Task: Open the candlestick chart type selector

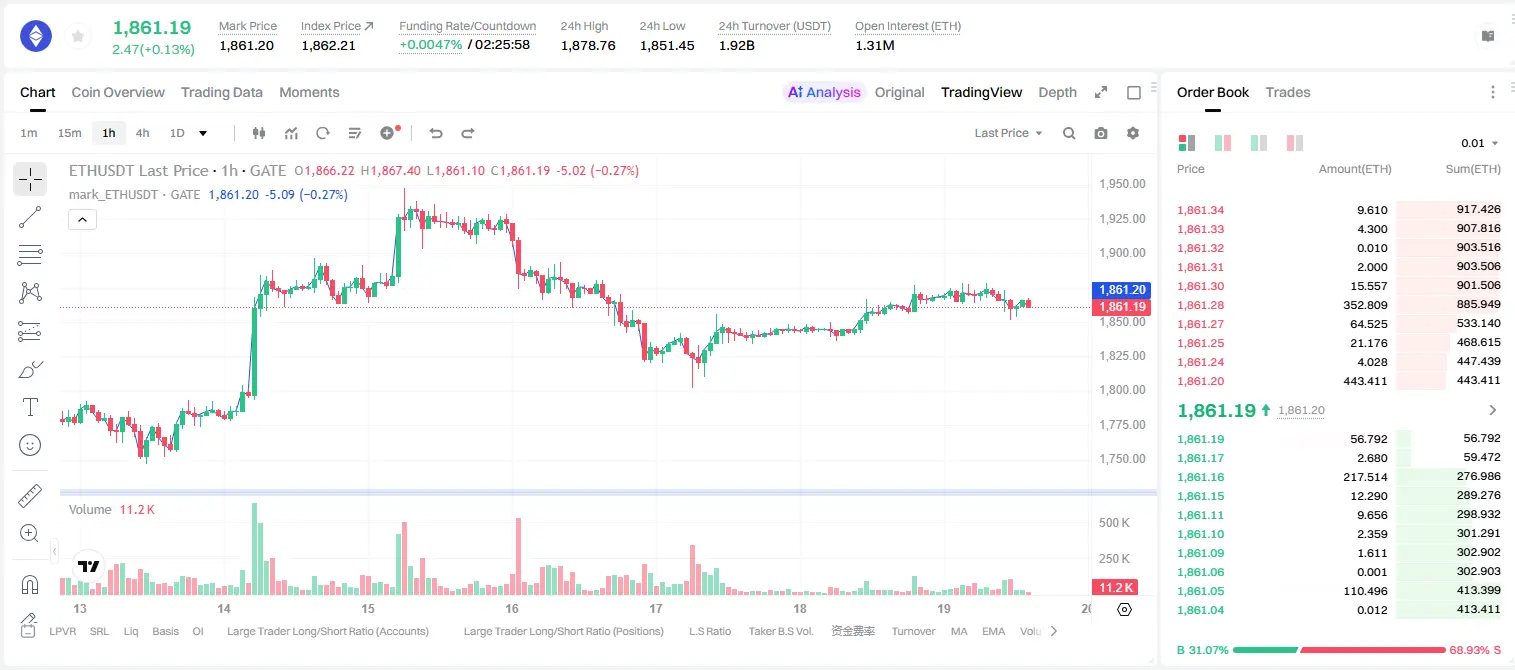Action: click(259, 133)
